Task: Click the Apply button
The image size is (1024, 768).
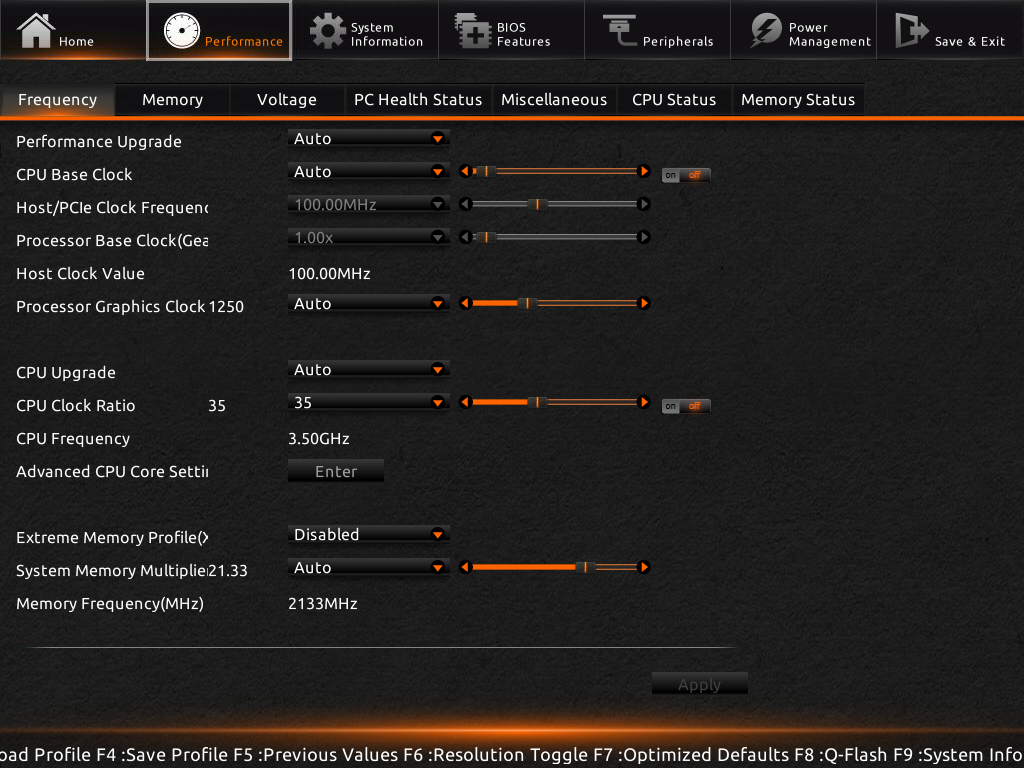Action: (699, 685)
